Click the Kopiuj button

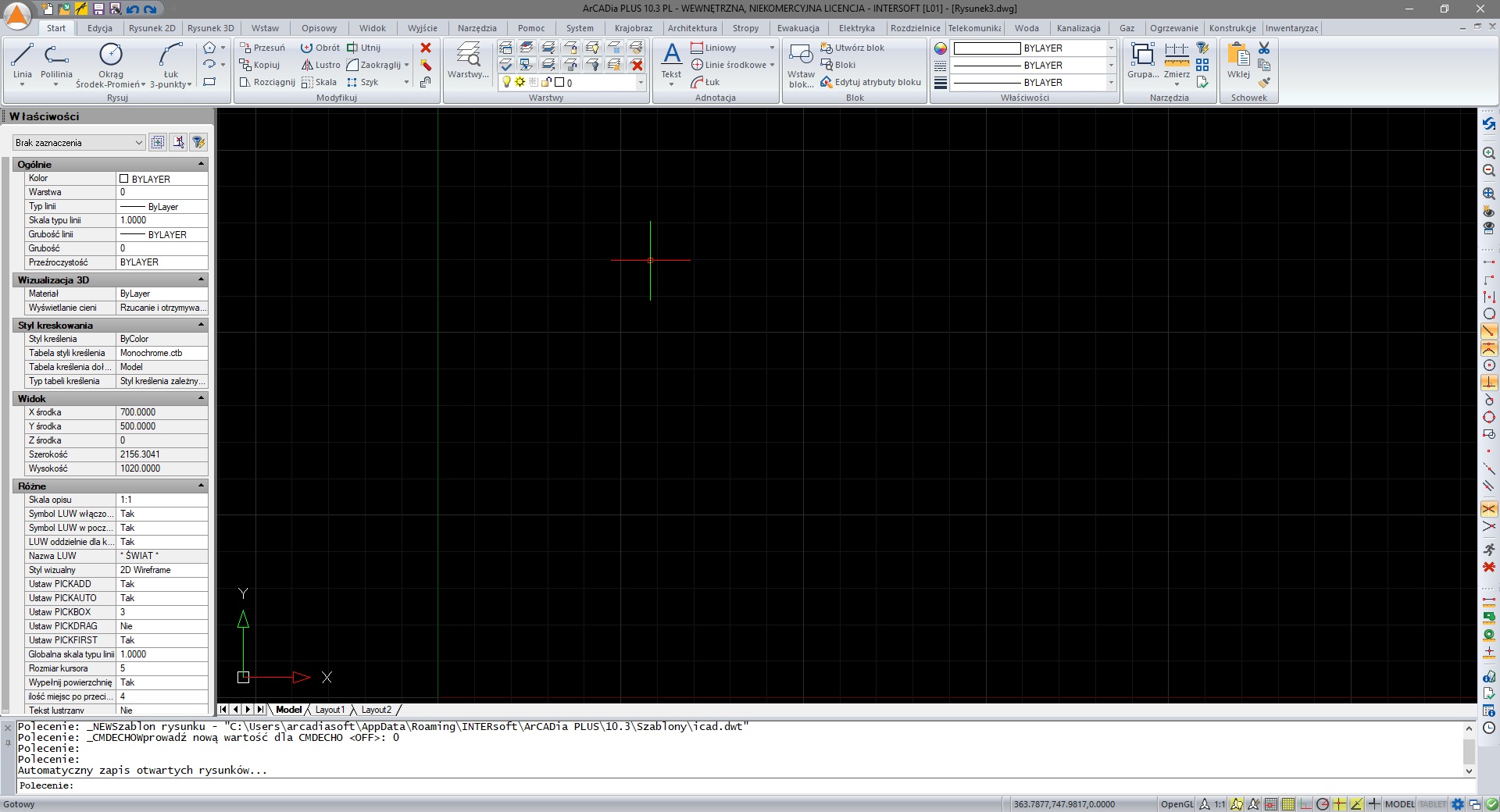pyautogui.click(x=260, y=65)
